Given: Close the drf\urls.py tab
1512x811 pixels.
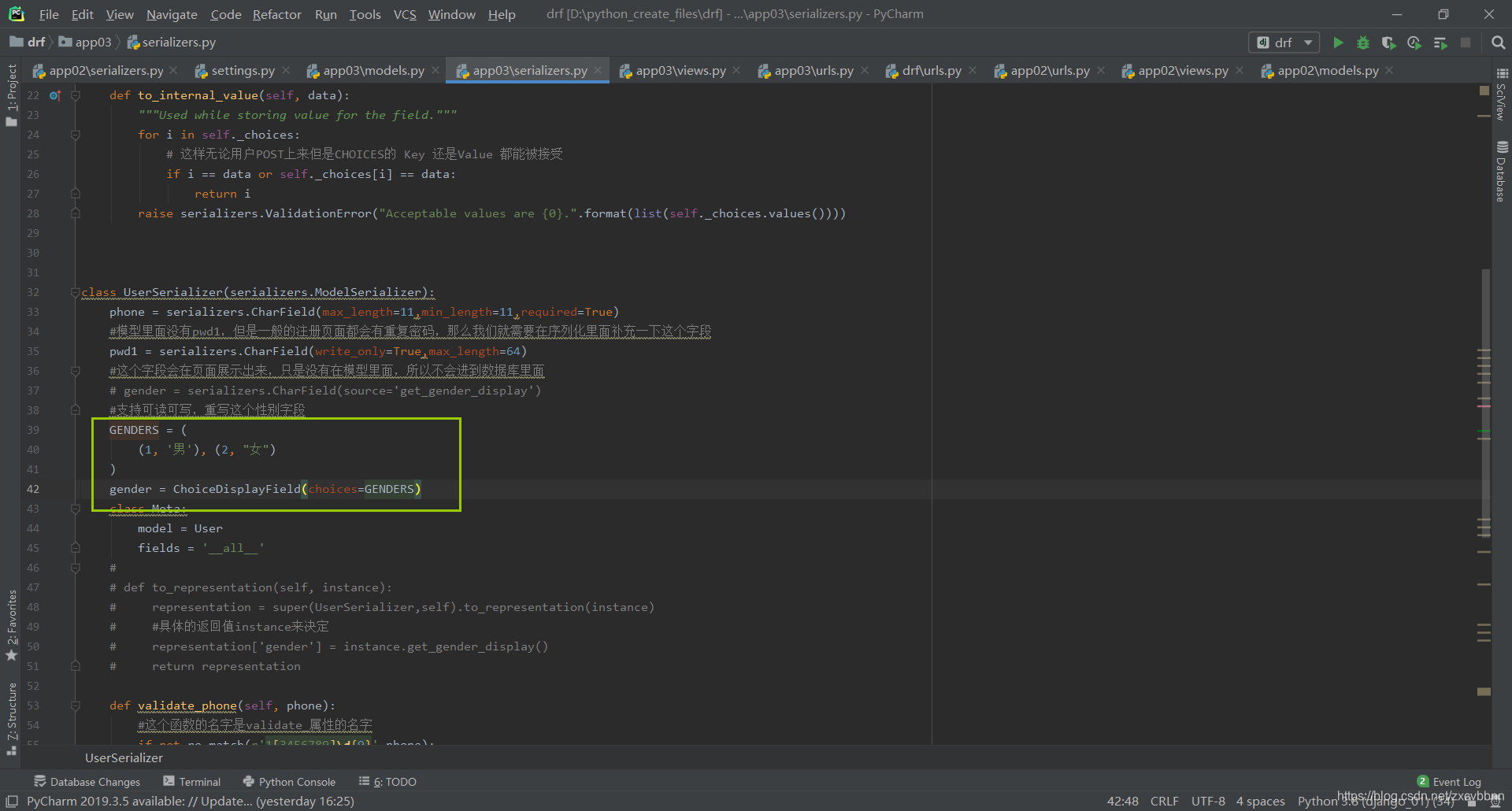Looking at the screenshot, I should (973, 71).
